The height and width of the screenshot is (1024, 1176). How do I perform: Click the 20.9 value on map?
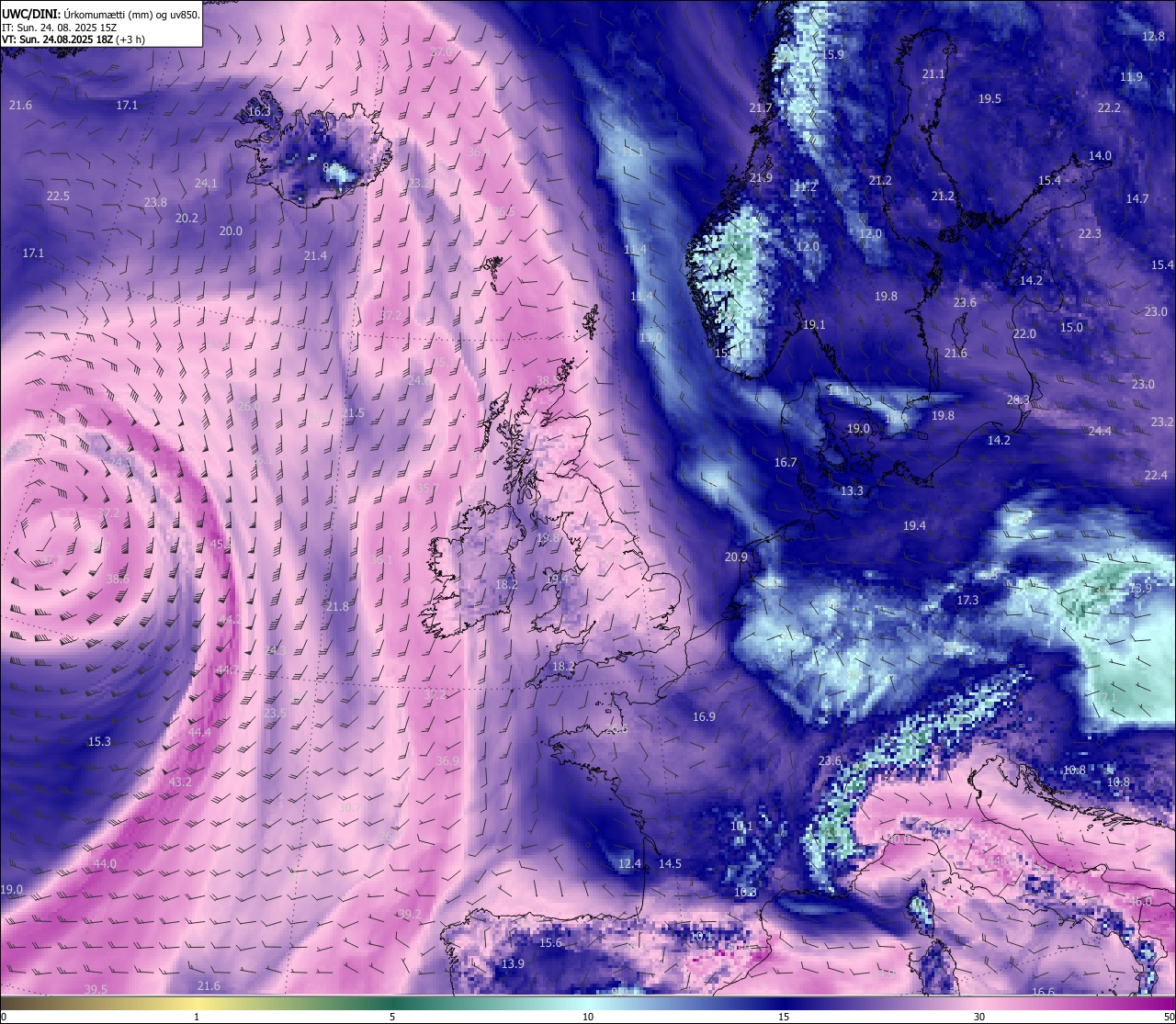click(736, 557)
